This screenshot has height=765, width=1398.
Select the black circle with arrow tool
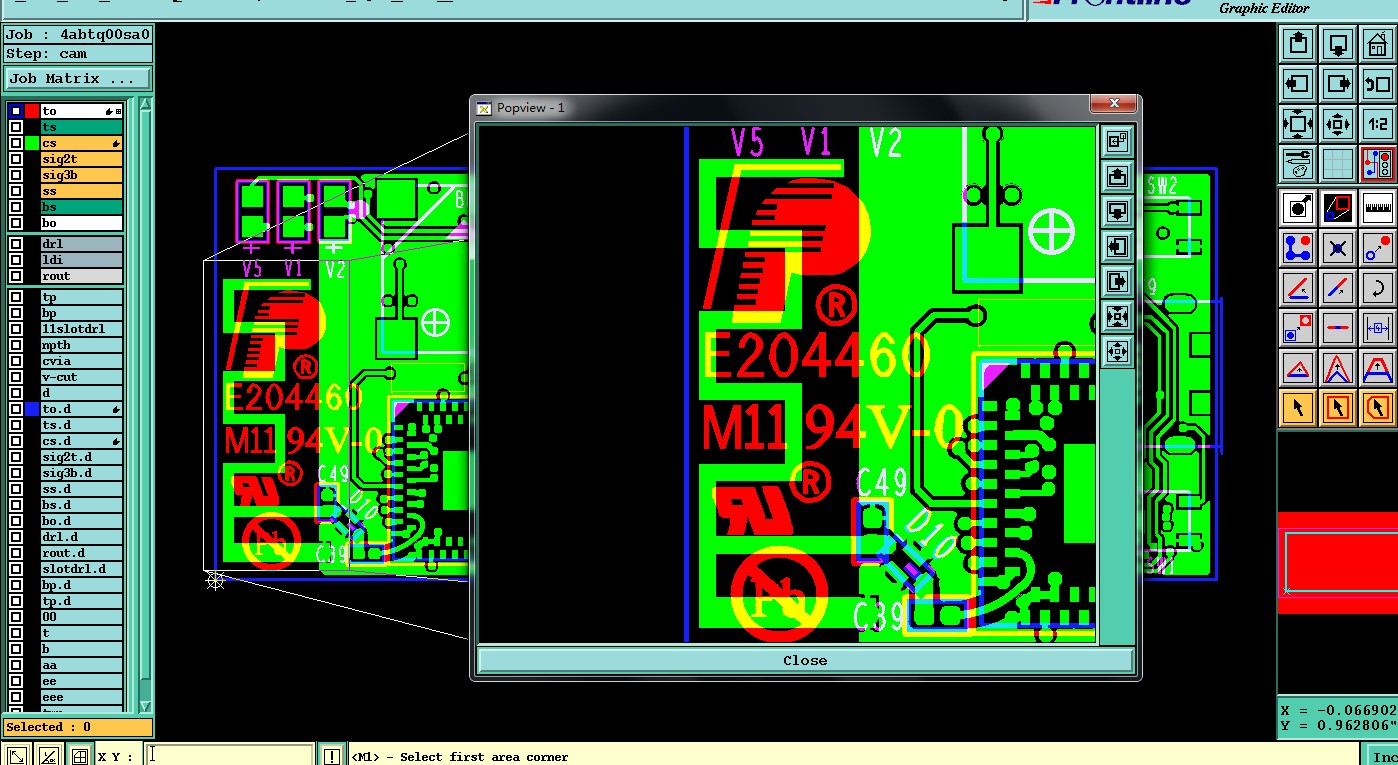coord(1298,207)
